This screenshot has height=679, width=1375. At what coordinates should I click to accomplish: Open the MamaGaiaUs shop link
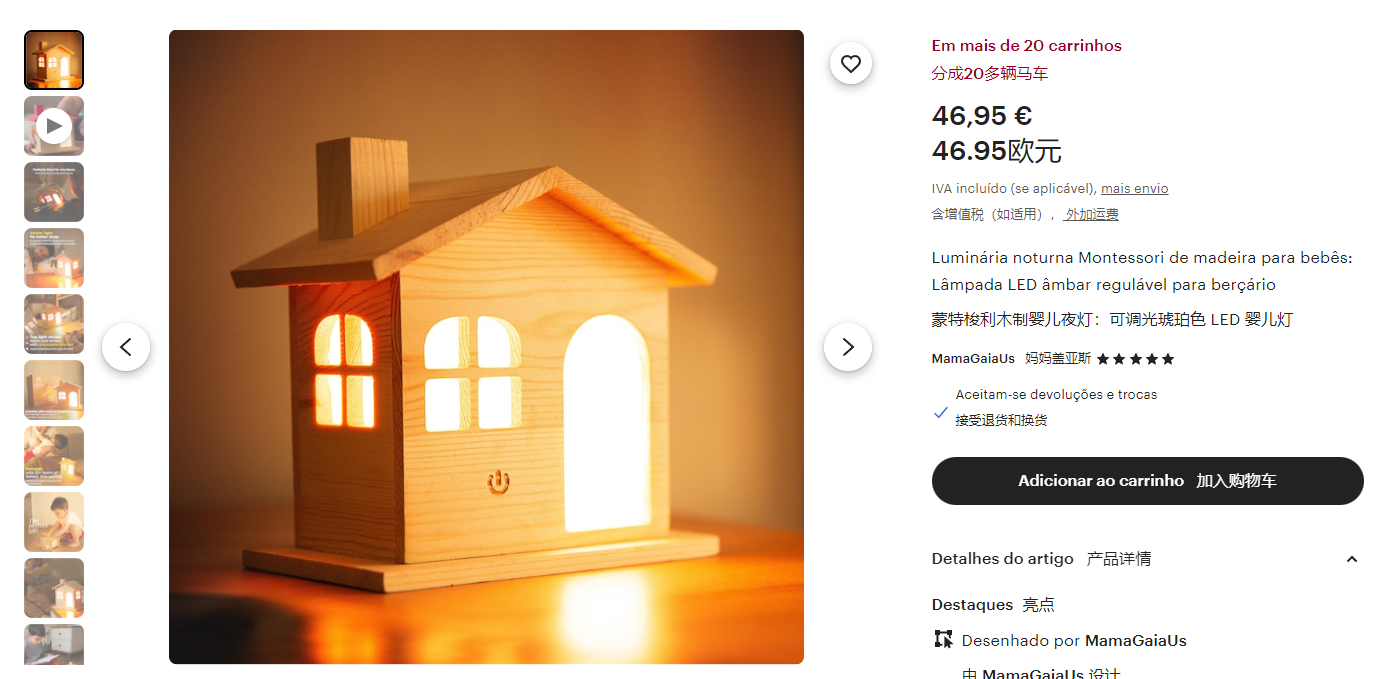973,359
